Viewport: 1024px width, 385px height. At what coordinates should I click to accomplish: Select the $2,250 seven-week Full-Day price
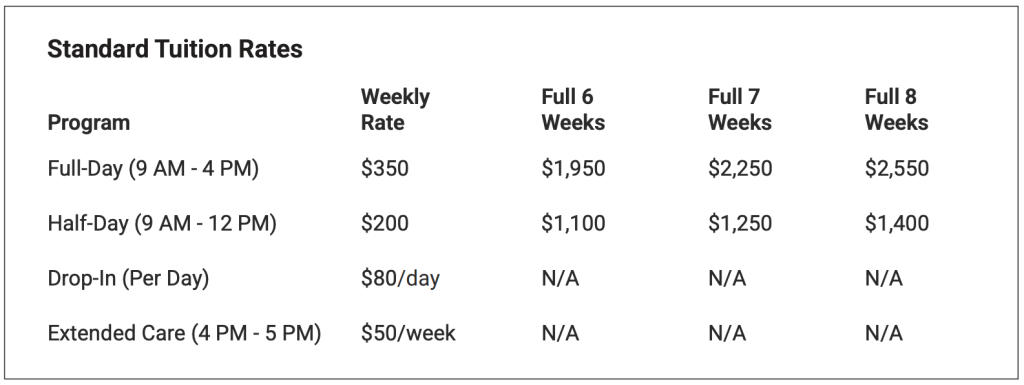[741, 169]
